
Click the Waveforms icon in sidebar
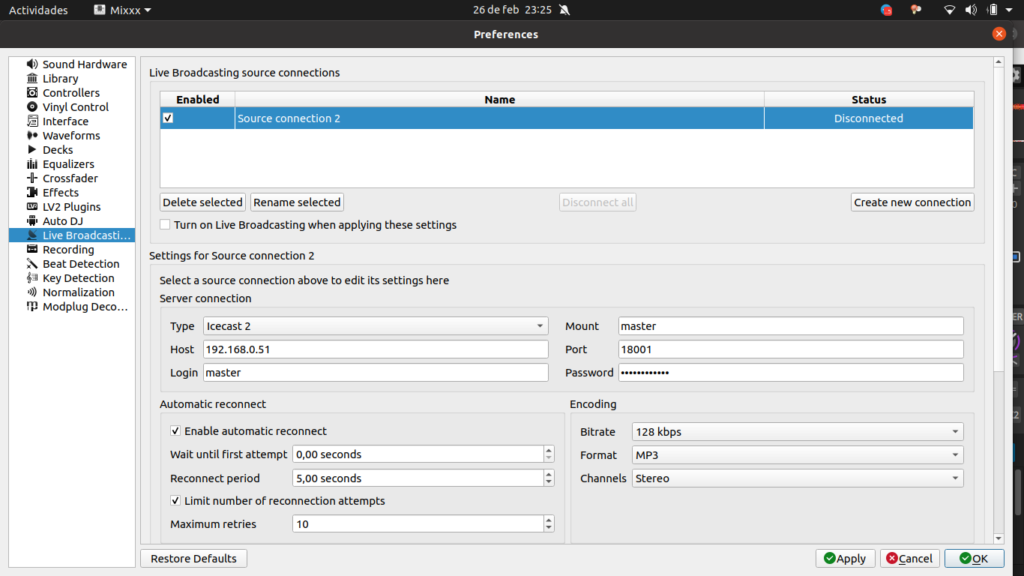click(32, 135)
